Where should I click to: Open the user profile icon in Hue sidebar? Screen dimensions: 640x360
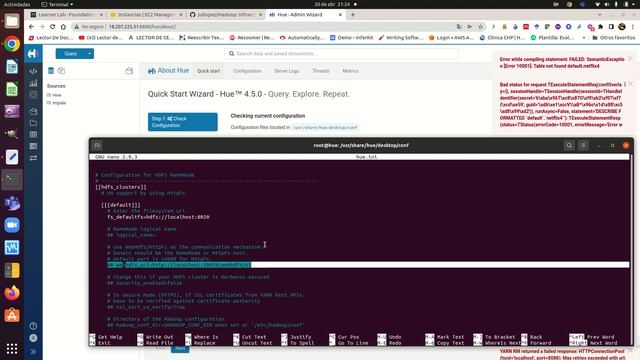(x=33, y=338)
